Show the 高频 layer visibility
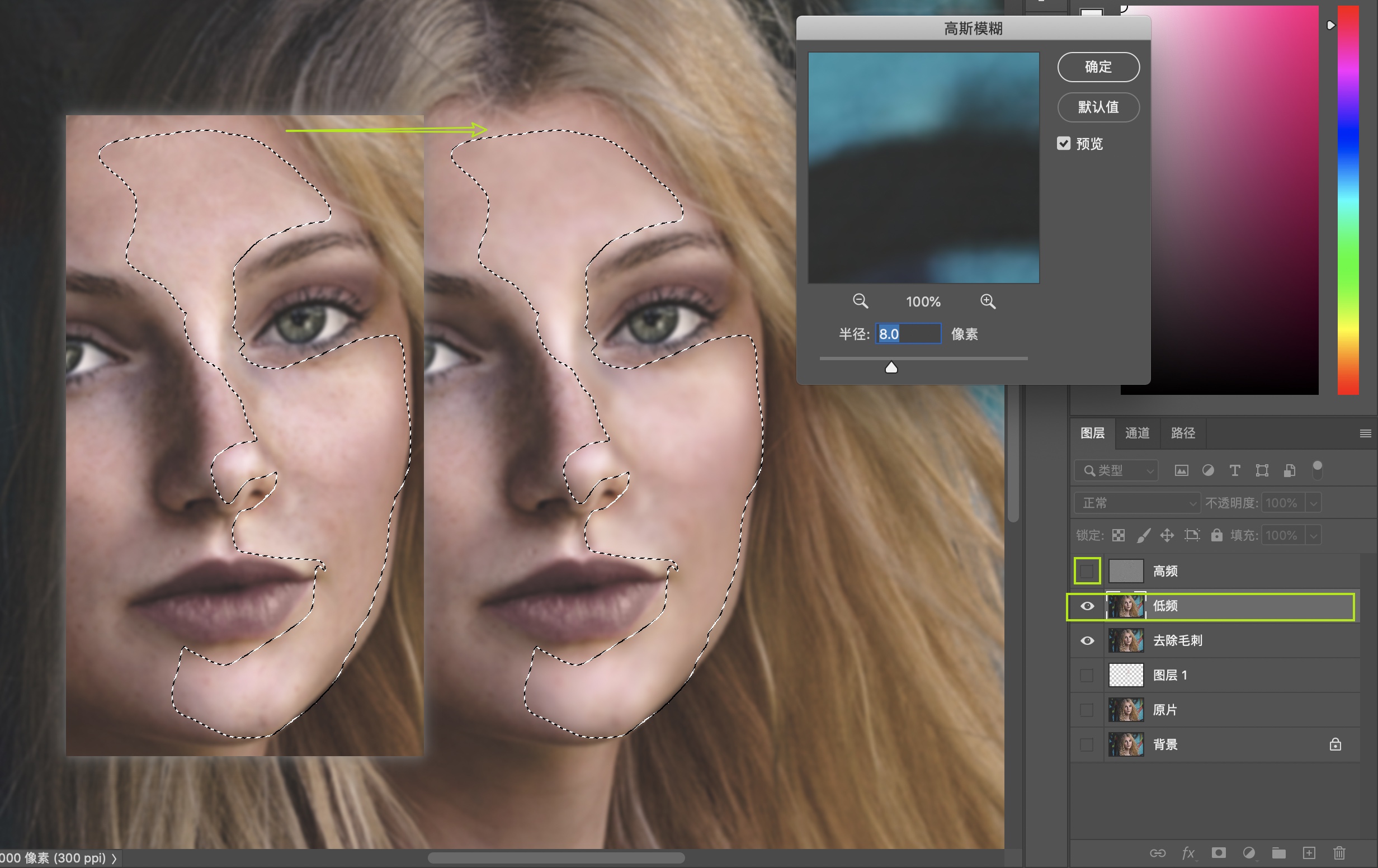The height and width of the screenshot is (868, 1378). 1087,570
